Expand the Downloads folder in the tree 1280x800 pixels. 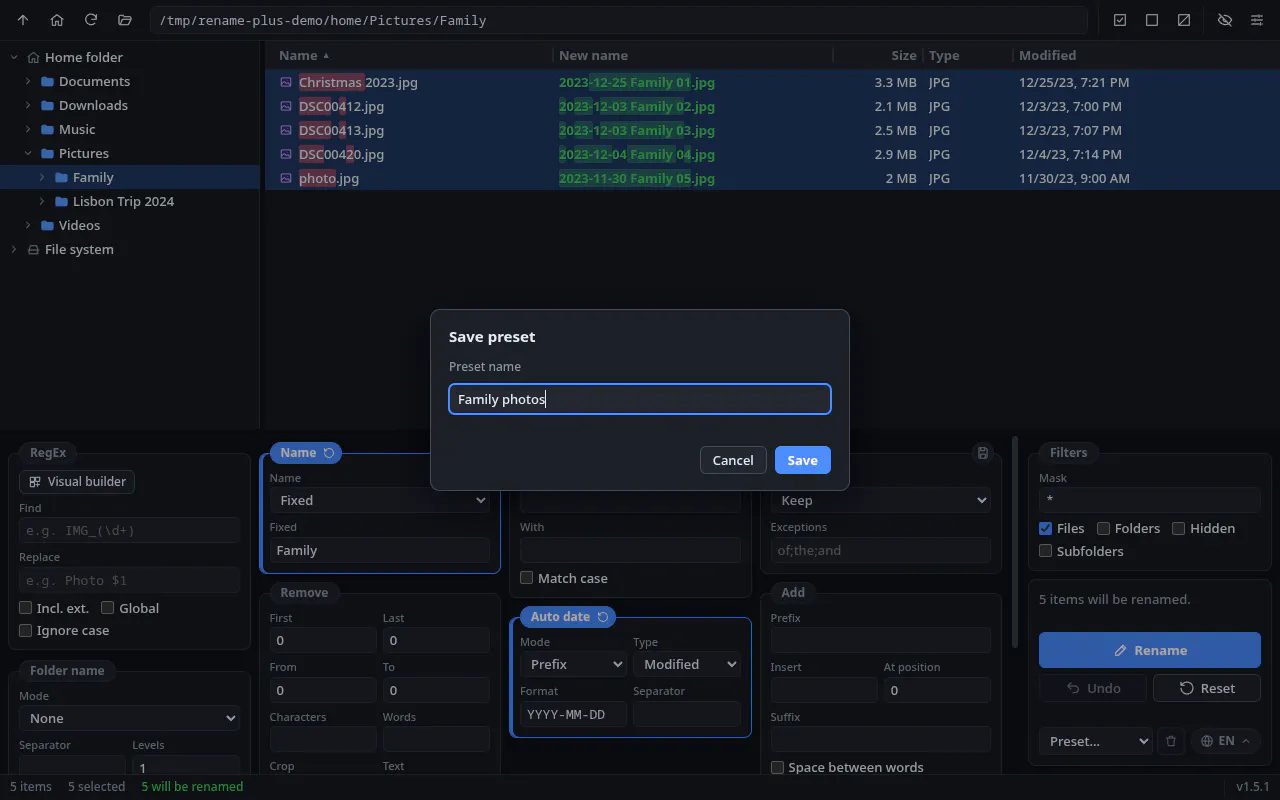[x=28, y=105]
